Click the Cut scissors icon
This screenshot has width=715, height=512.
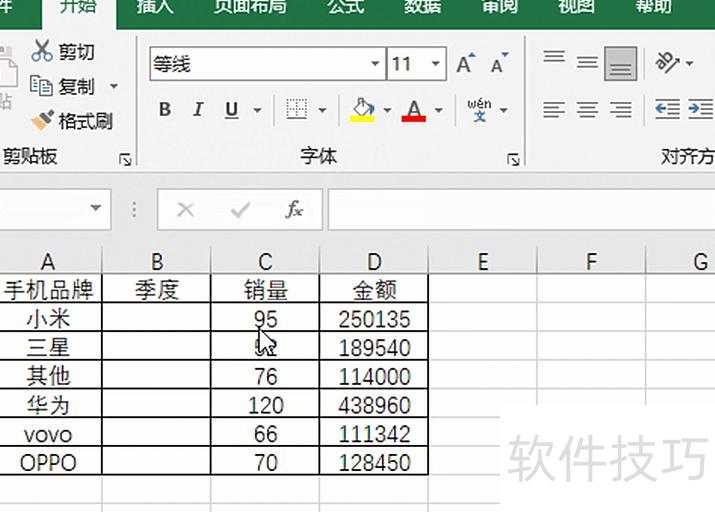coord(42,51)
